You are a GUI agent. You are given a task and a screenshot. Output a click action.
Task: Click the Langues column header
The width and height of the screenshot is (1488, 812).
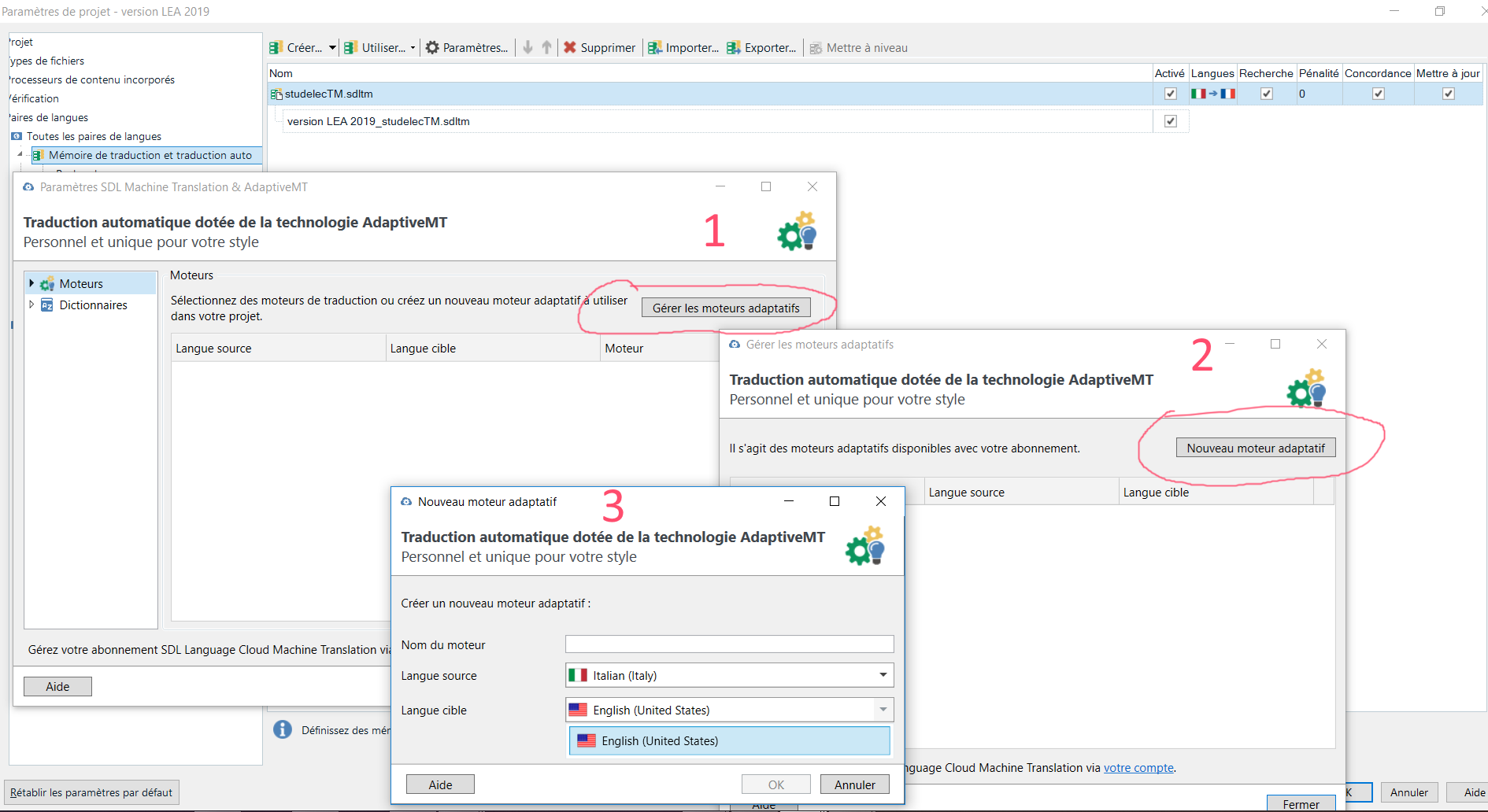[x=1212, y=73]
